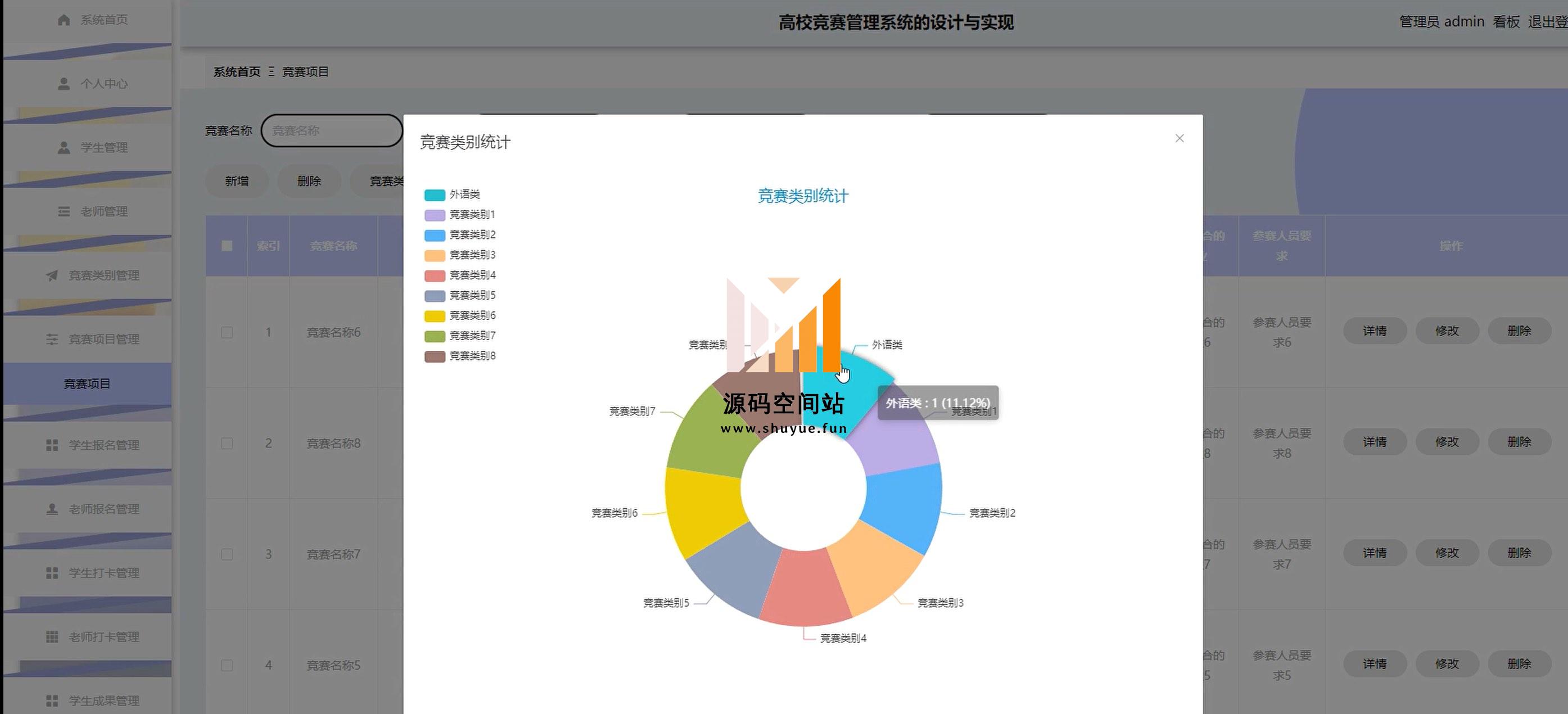Click the sliders icon beside 竞赛项目管理
This screenshot has height=714, width=1568.
[52, 339]
